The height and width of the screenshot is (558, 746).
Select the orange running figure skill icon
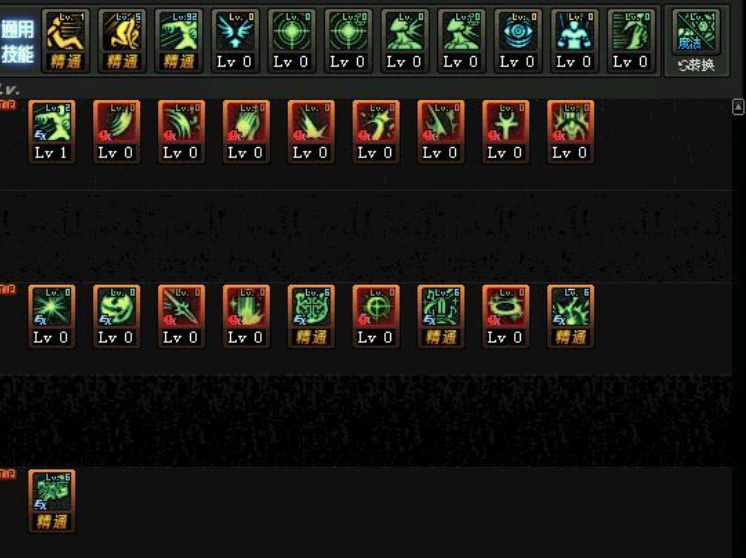[66, 40]
